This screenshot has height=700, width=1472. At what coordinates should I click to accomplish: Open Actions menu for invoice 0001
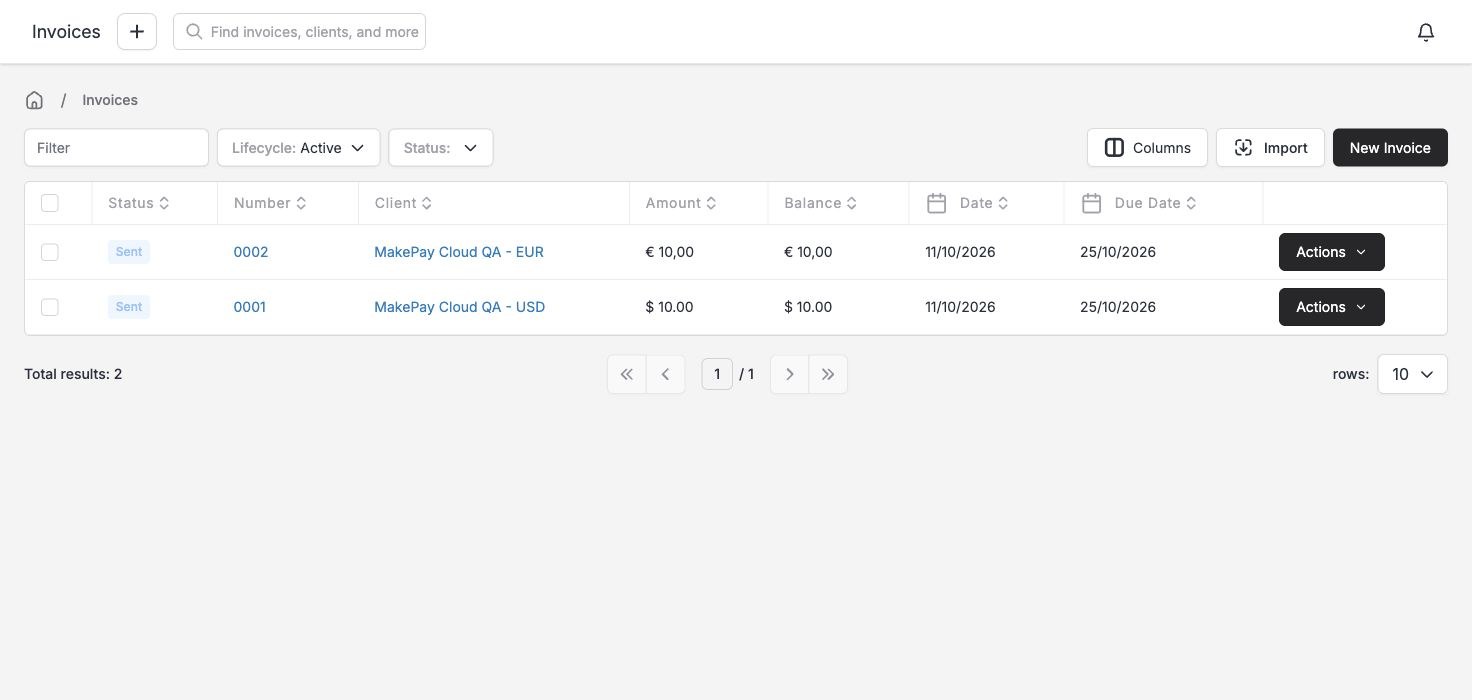[x=1331, y=307]
